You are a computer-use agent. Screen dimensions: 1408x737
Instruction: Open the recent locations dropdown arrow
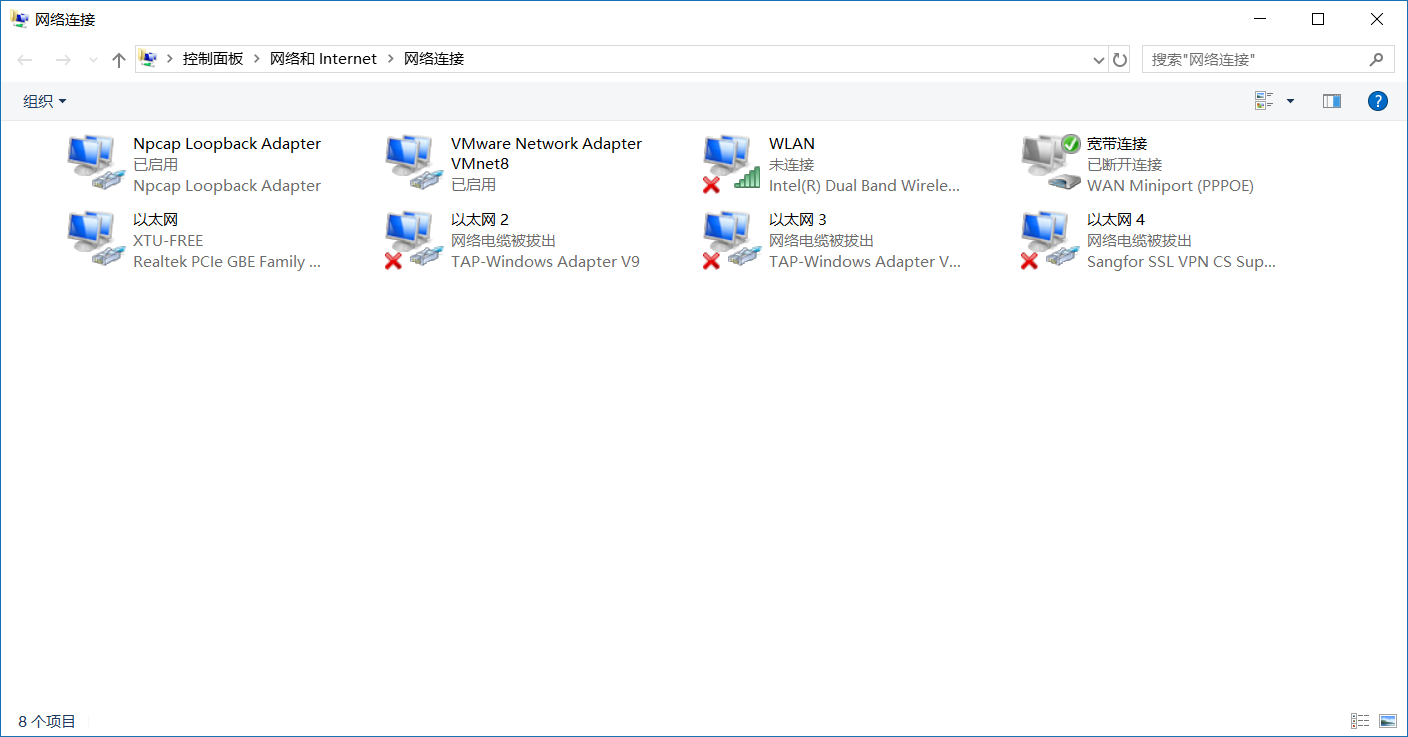point(93,60)
